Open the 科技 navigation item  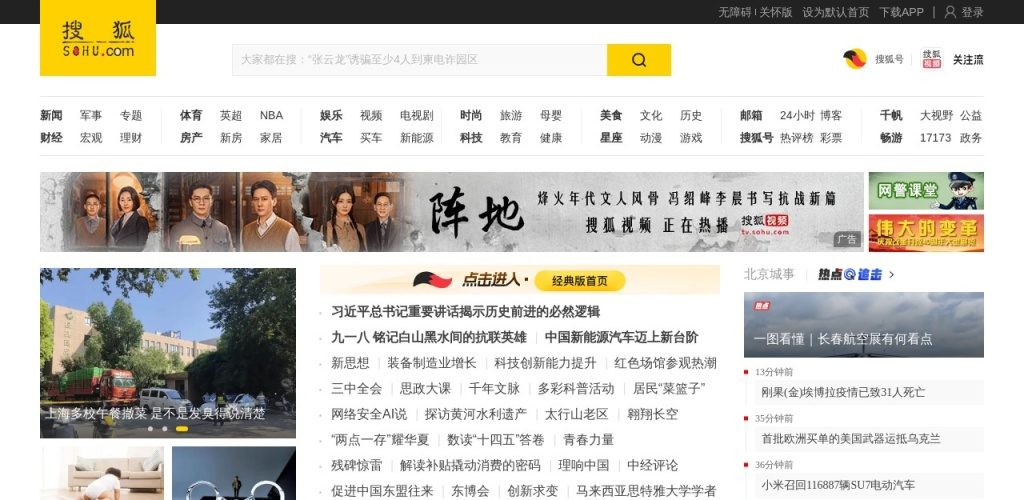point(471,138)
